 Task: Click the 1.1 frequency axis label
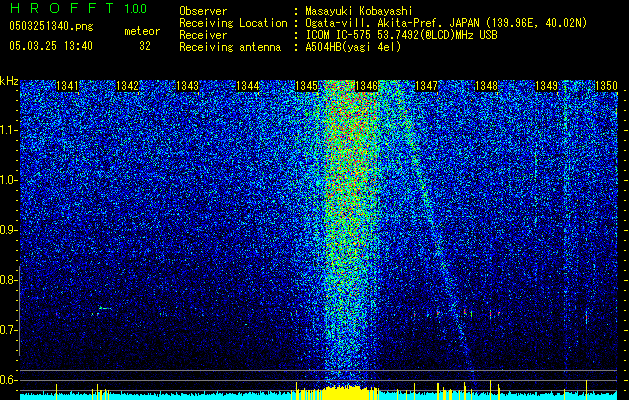[9, 130]
